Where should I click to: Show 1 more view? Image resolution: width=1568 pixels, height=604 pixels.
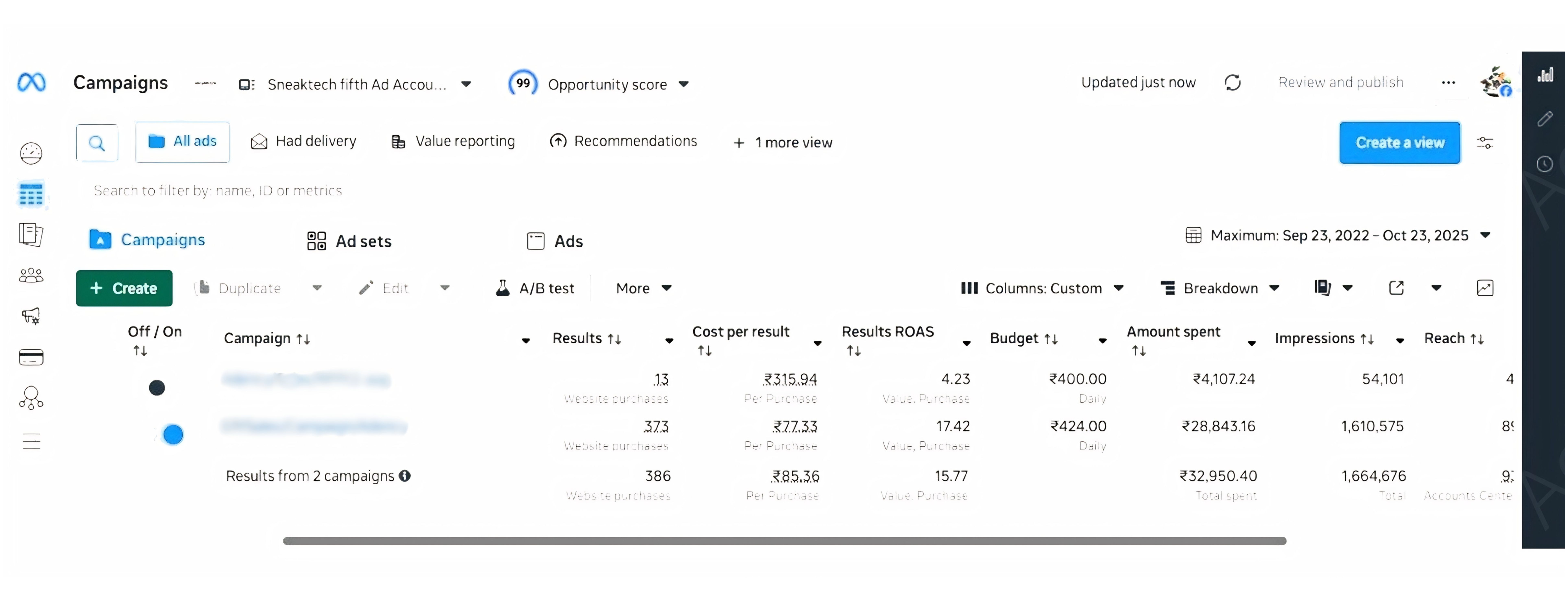click(783, 142)
